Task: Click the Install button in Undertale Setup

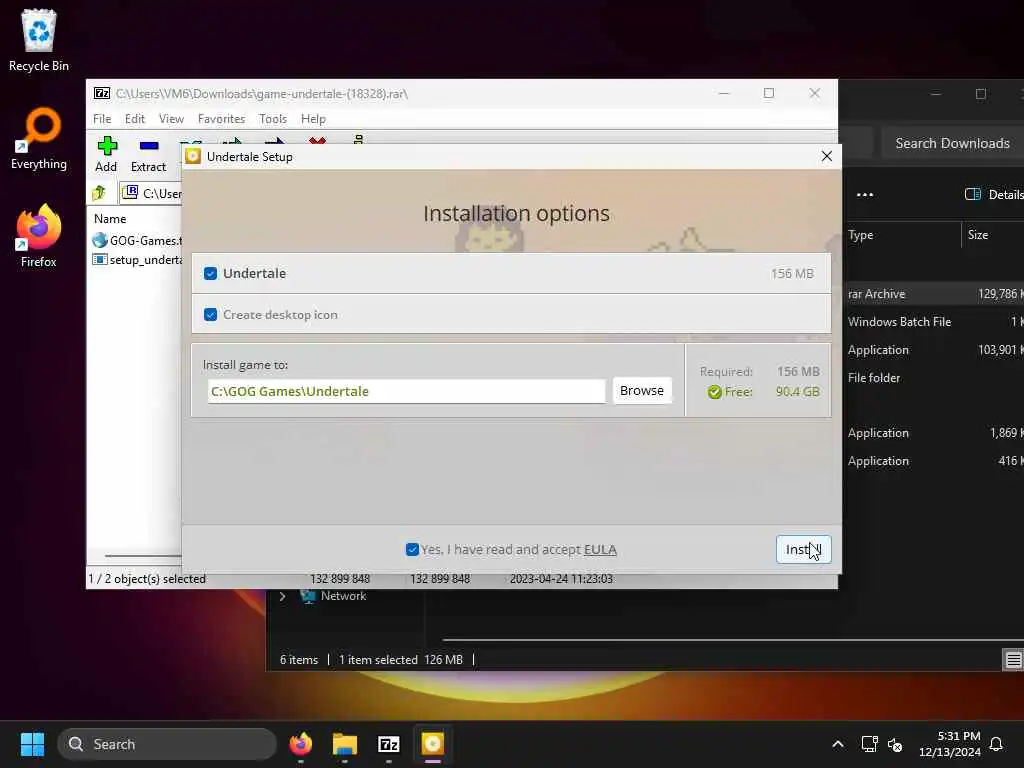Action: (x=803, y=549)
